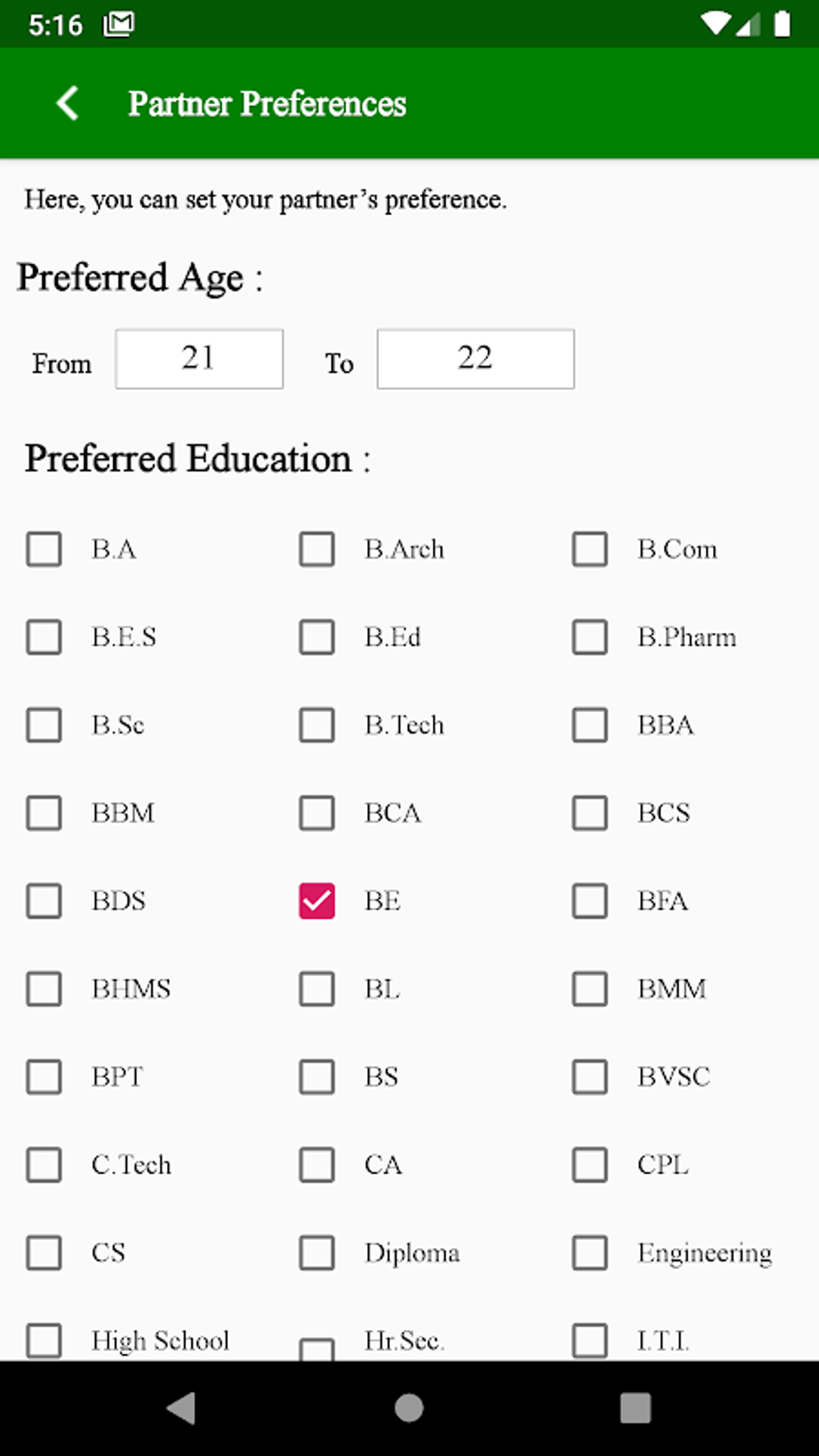Viewport: 819px width, 1456px height.
Task: Tap the Gmail notification icon in status bar
Action: [119, 25]
